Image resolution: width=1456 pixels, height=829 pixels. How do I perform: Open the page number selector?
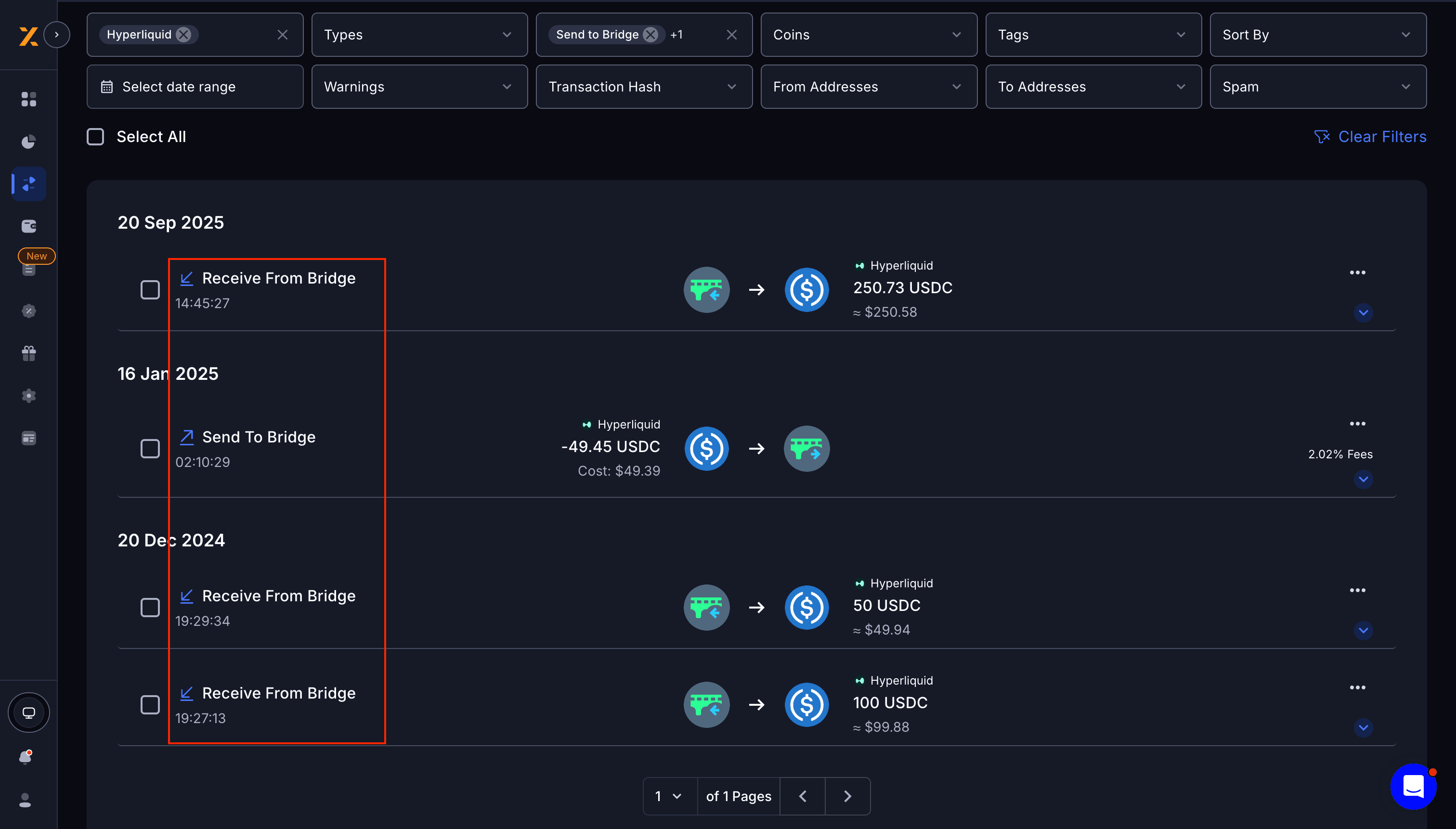pyautogui.click(x=669, y=796)
